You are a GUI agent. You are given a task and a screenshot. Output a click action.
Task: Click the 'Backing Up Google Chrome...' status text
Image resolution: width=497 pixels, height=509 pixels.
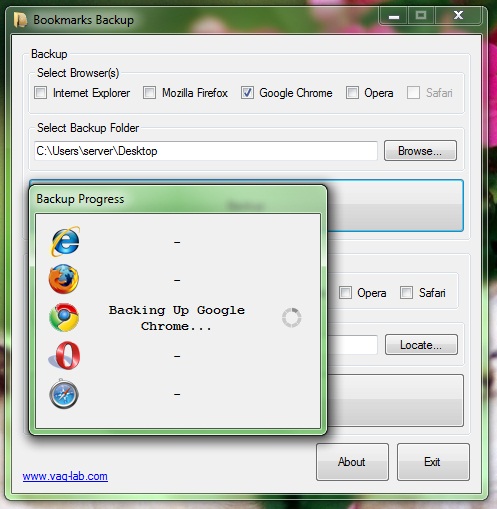click(x=177, y=318)
